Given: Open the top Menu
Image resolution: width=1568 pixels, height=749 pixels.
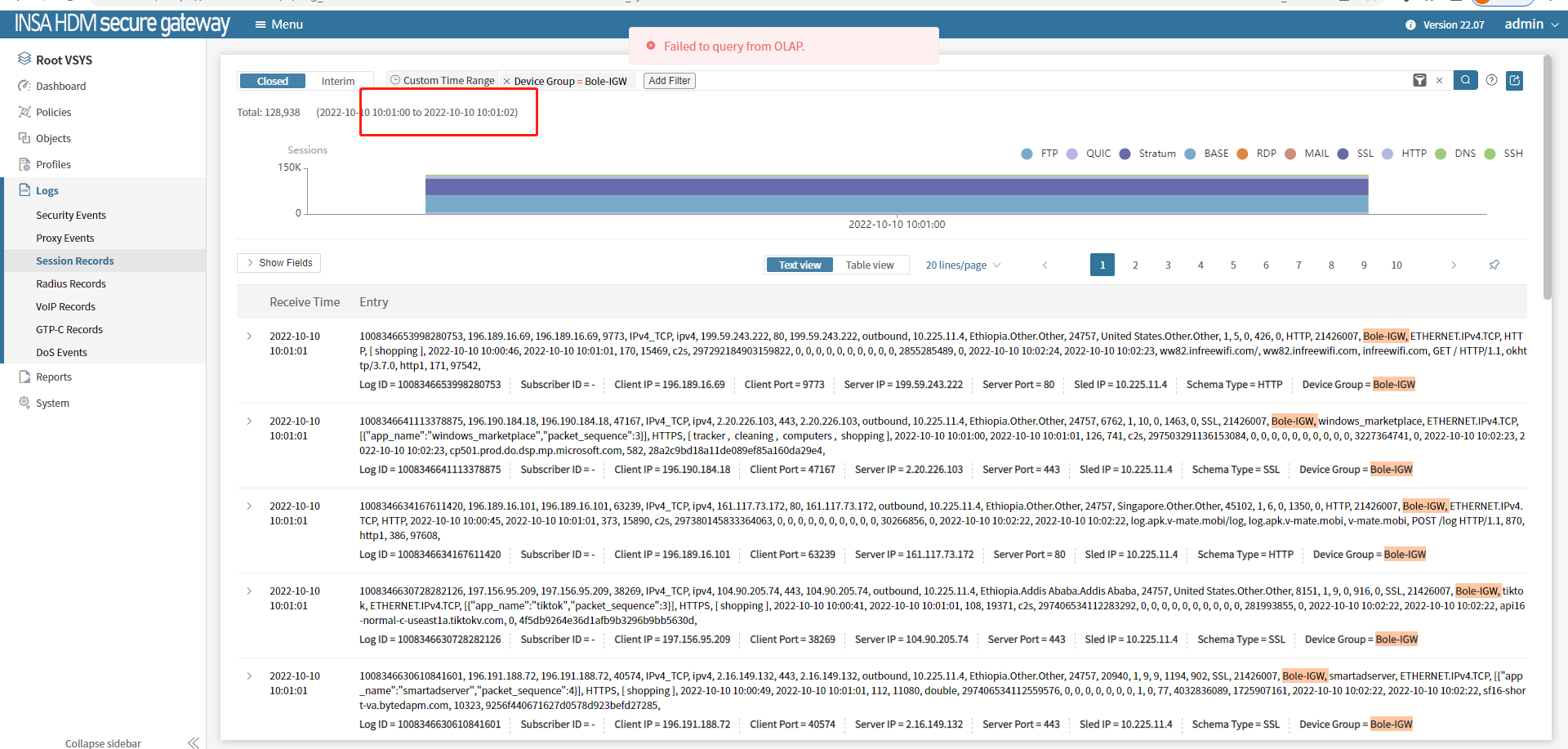Looking at the screenshot, I should point(278,25).
